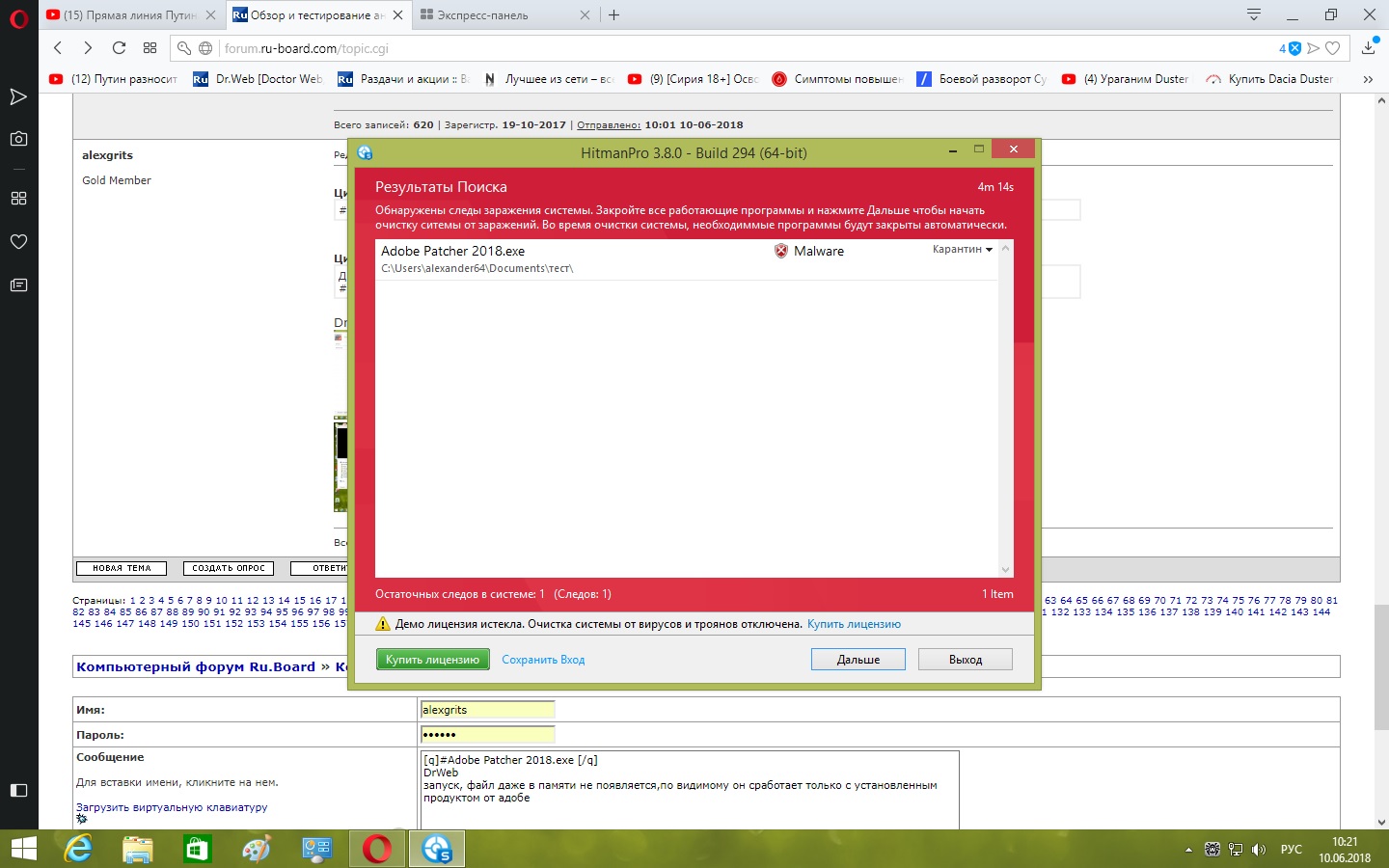Focus the Пароль password field
This screenshot has width=1389, height=868.
pyautogui.click(x=488, y=735)
